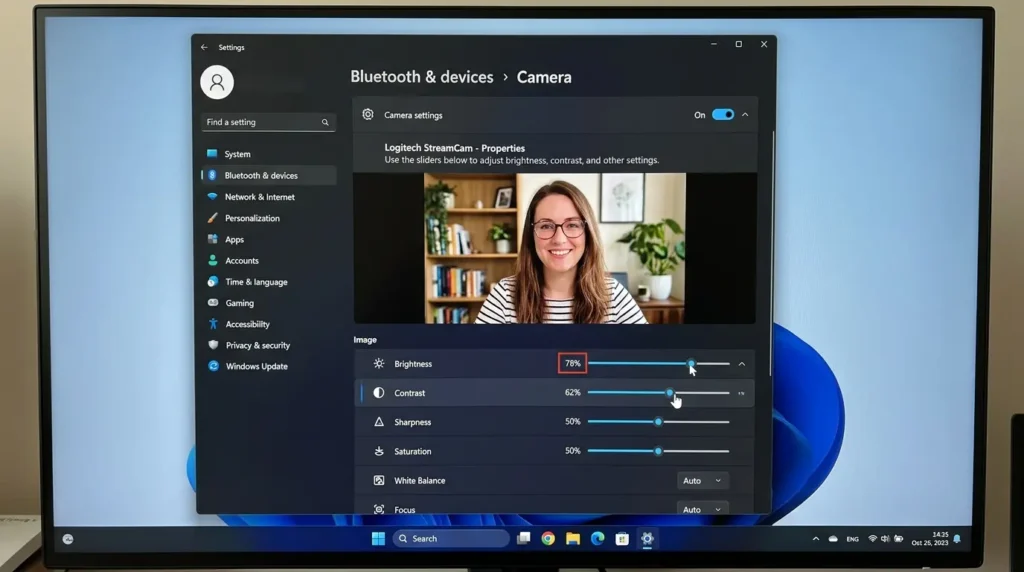
Task: Click the Sharpness triangle icon
Action: [379, 422]
